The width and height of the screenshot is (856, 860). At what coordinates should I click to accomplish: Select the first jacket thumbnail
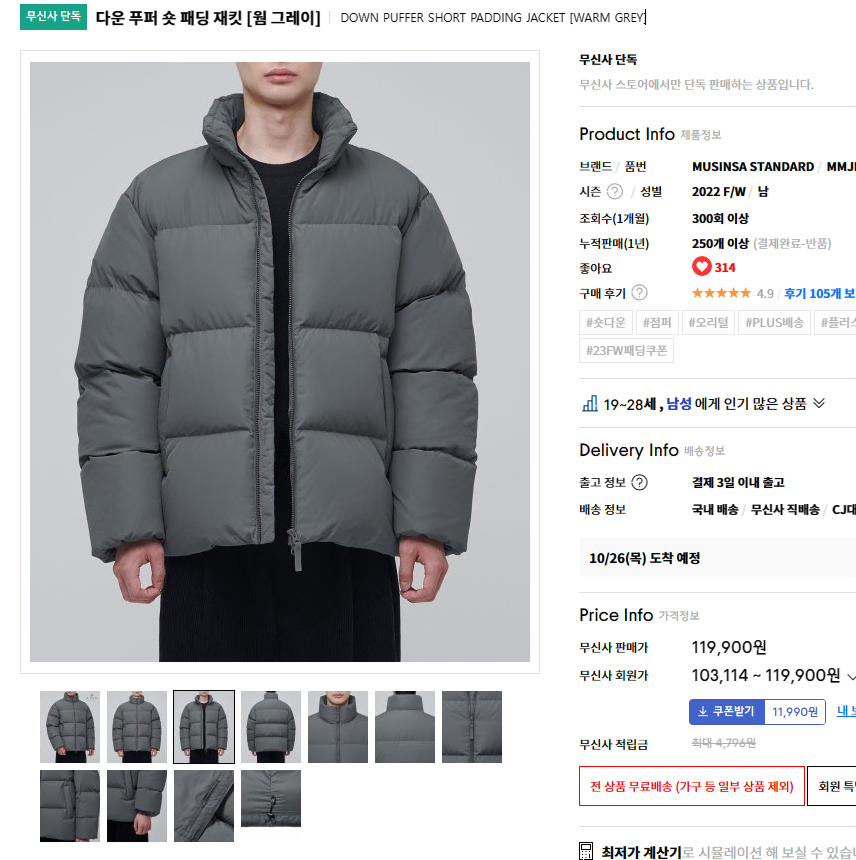tap(70, 727)
